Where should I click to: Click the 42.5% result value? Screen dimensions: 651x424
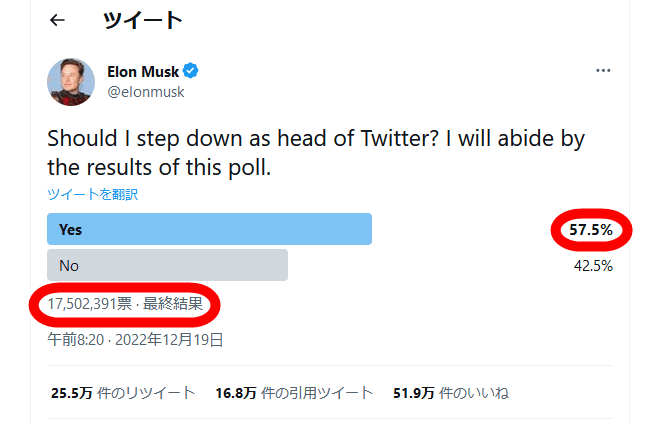tap(593, 266)
